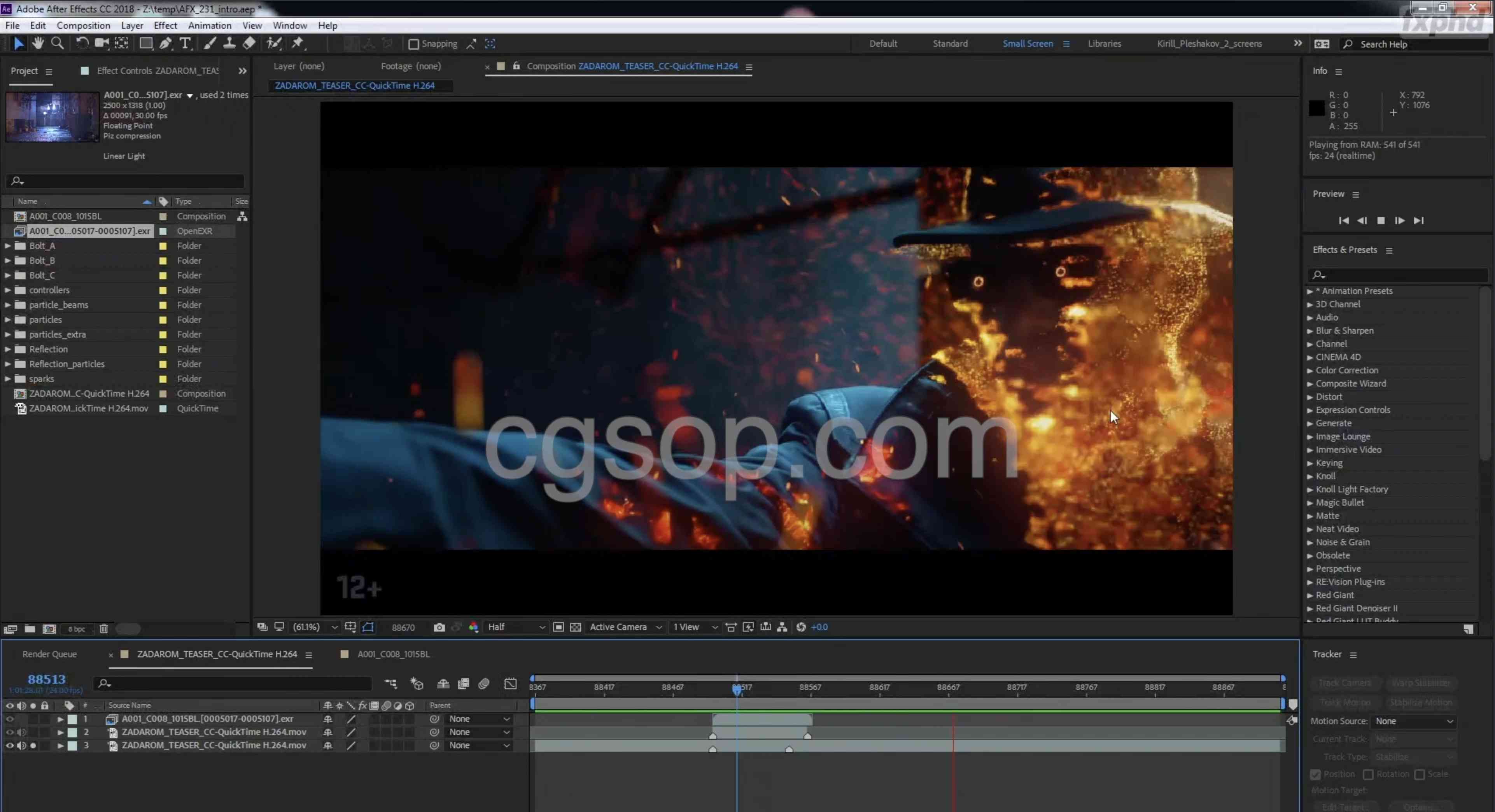
Task: Expand the Bolt_A folder
Action: pos(7,246)
